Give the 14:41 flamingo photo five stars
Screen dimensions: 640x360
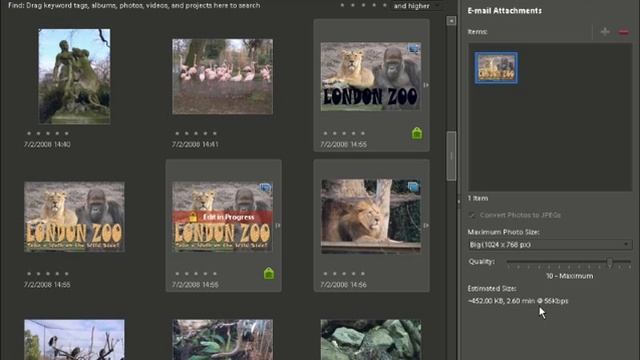tap(215, 133)
